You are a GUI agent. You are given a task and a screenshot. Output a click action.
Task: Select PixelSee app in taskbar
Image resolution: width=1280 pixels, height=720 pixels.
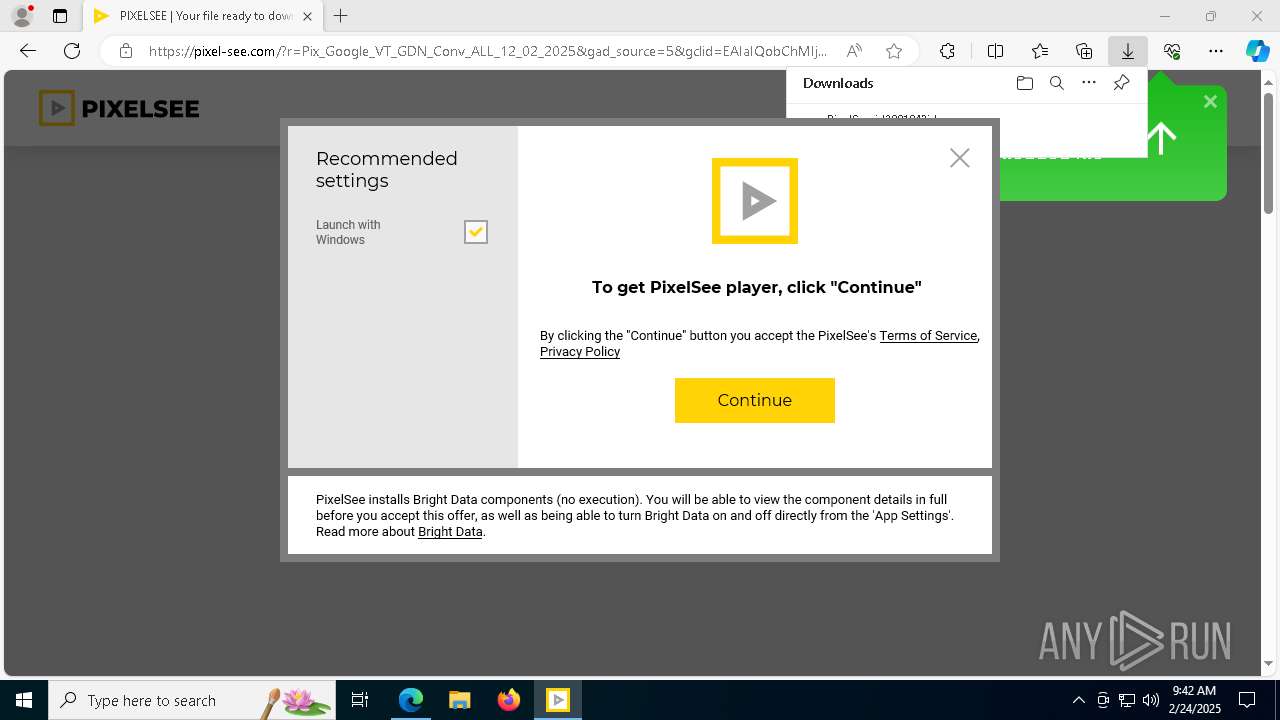point(558,700)
